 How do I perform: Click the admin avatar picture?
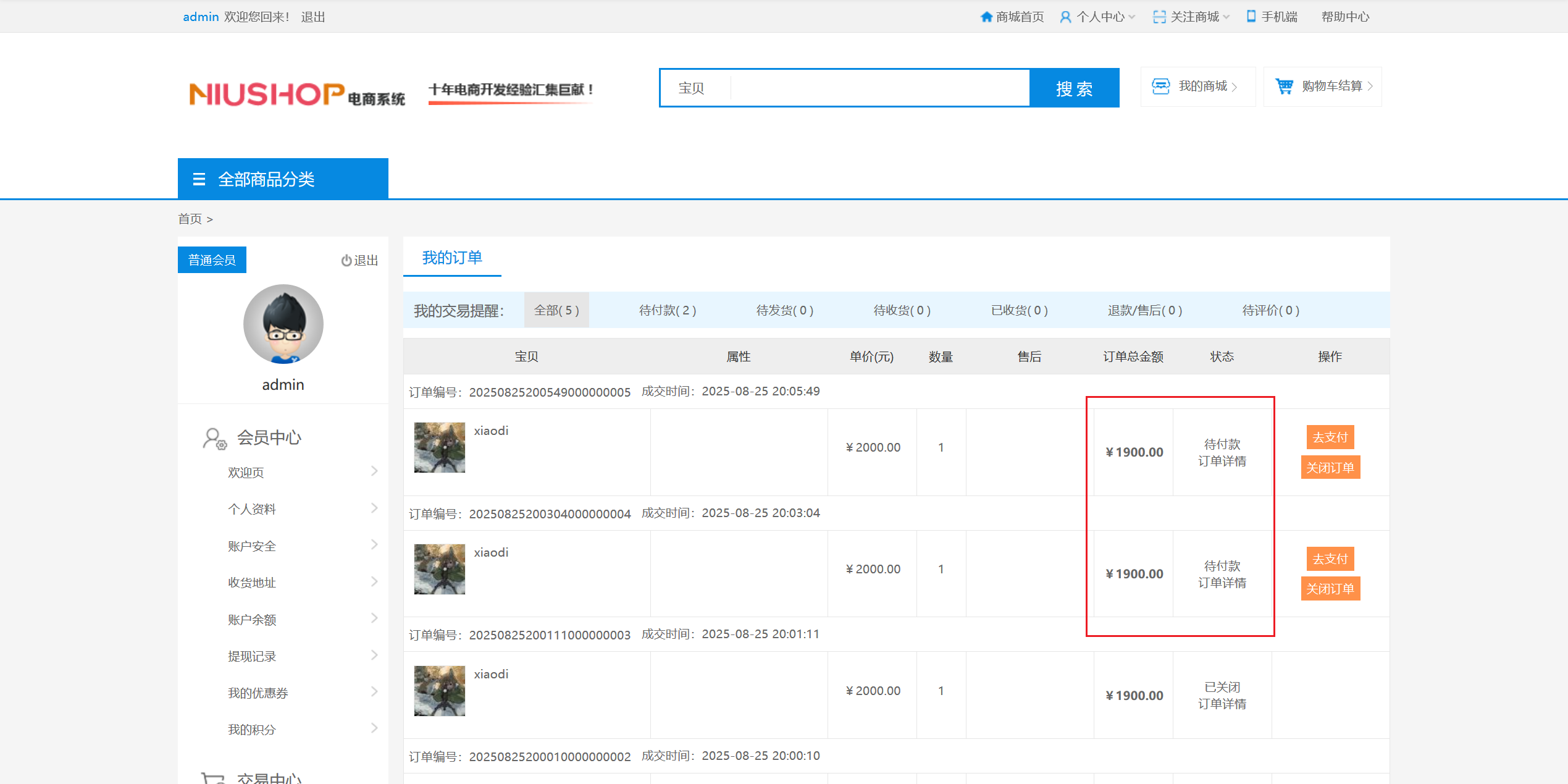point(283,324)
